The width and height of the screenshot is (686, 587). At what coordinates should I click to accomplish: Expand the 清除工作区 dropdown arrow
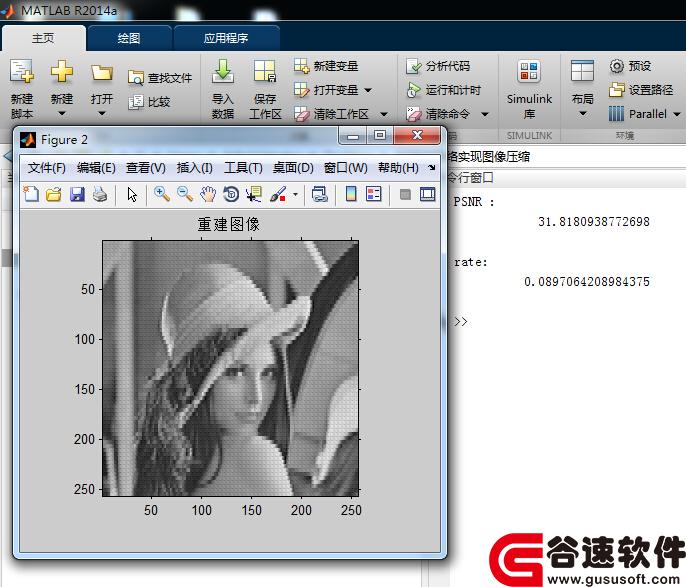pos(384,115)
